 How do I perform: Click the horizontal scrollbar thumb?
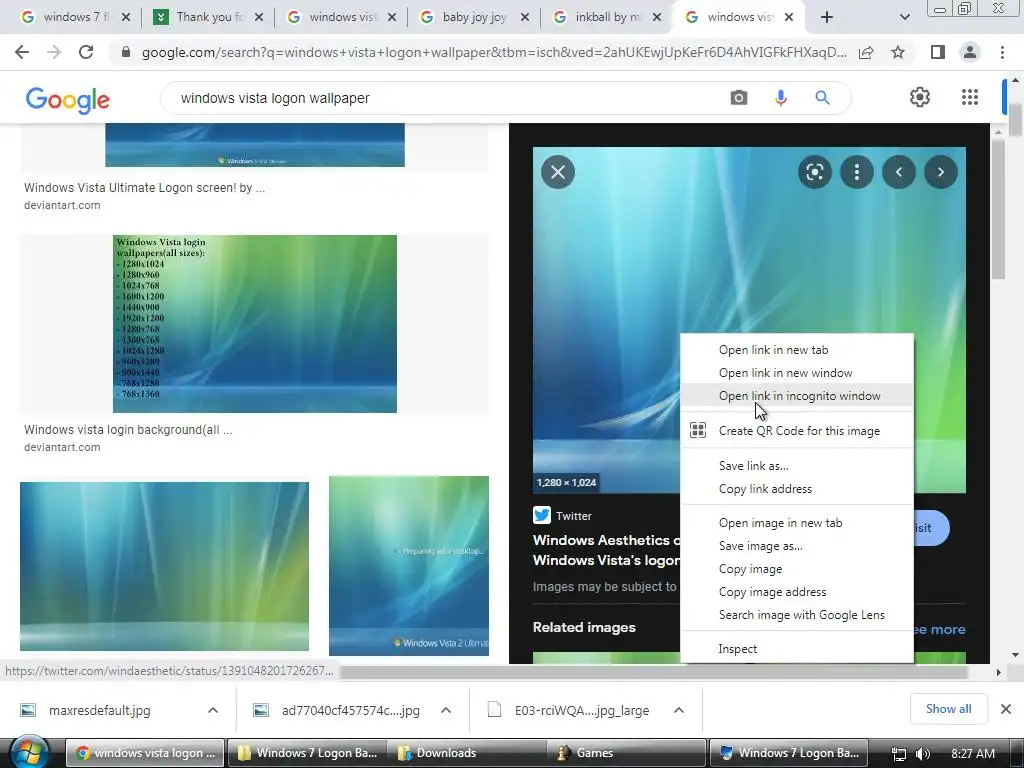[653, 672]
